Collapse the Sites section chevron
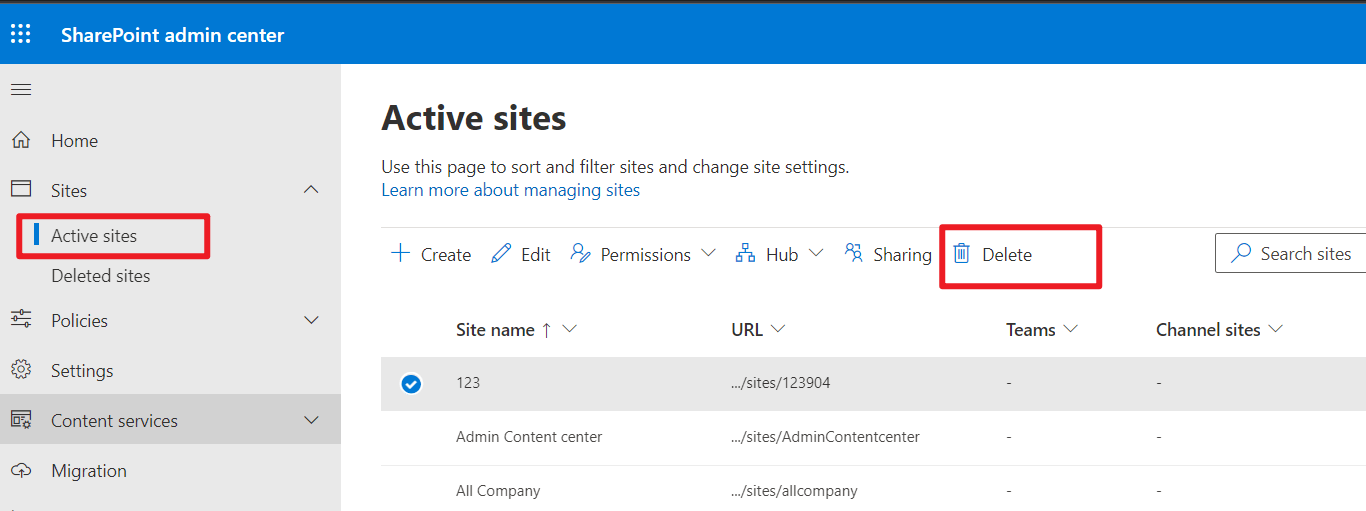The width and height of the screenshot is (1366, 511). pyautogui.click(x=311, y=189)
